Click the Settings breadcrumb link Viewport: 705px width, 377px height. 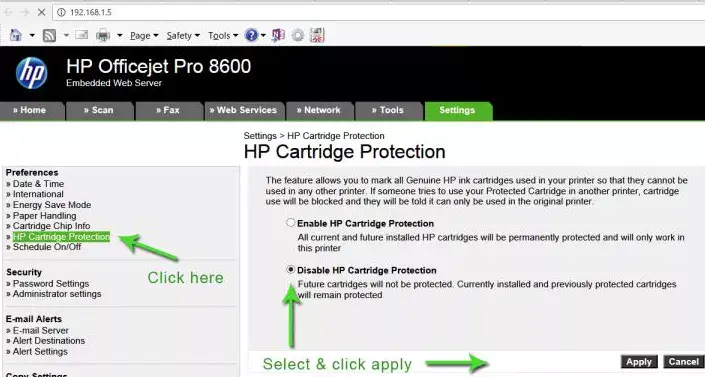(x=260, y=136)
